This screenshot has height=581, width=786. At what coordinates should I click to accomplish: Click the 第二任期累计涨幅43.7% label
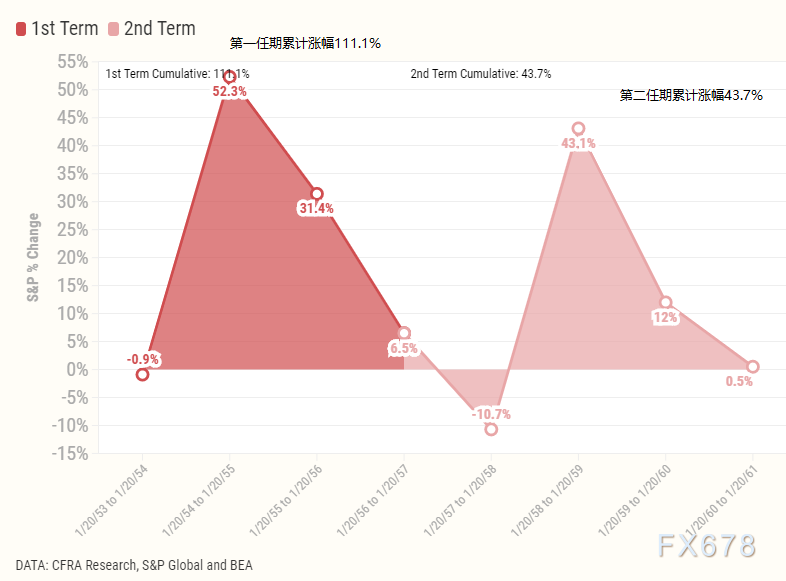click(x=691, y=95)
